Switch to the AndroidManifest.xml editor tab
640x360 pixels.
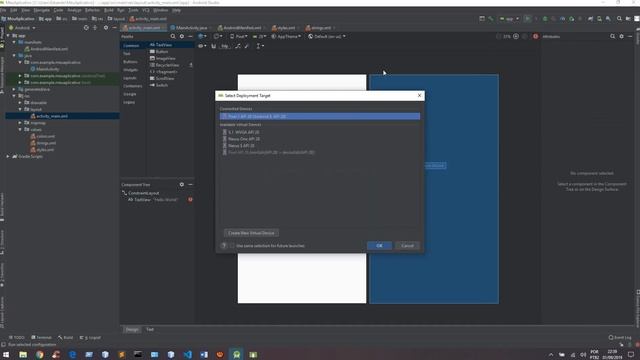pos(242,28)
